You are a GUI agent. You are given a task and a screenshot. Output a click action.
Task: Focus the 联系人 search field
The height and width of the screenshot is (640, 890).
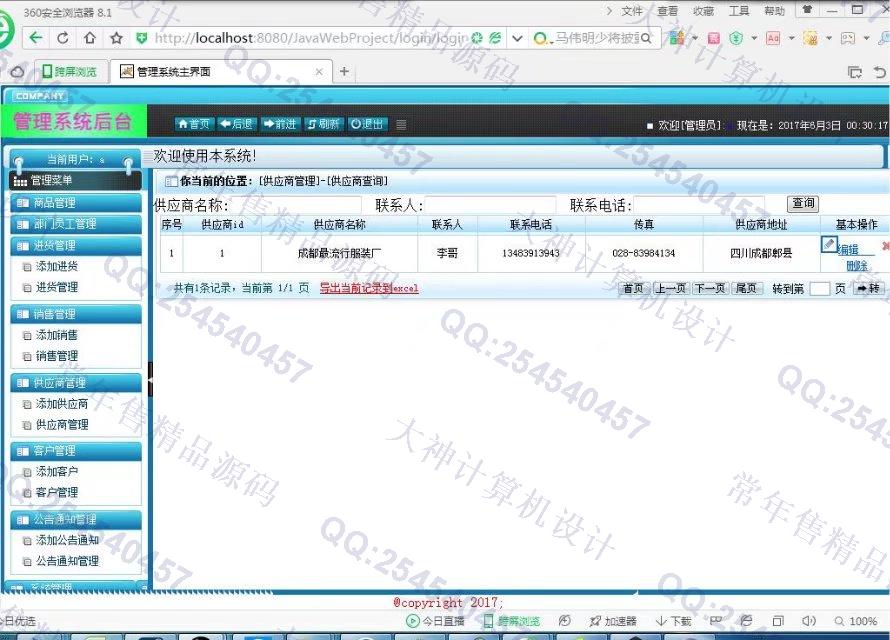pos(490,205)
